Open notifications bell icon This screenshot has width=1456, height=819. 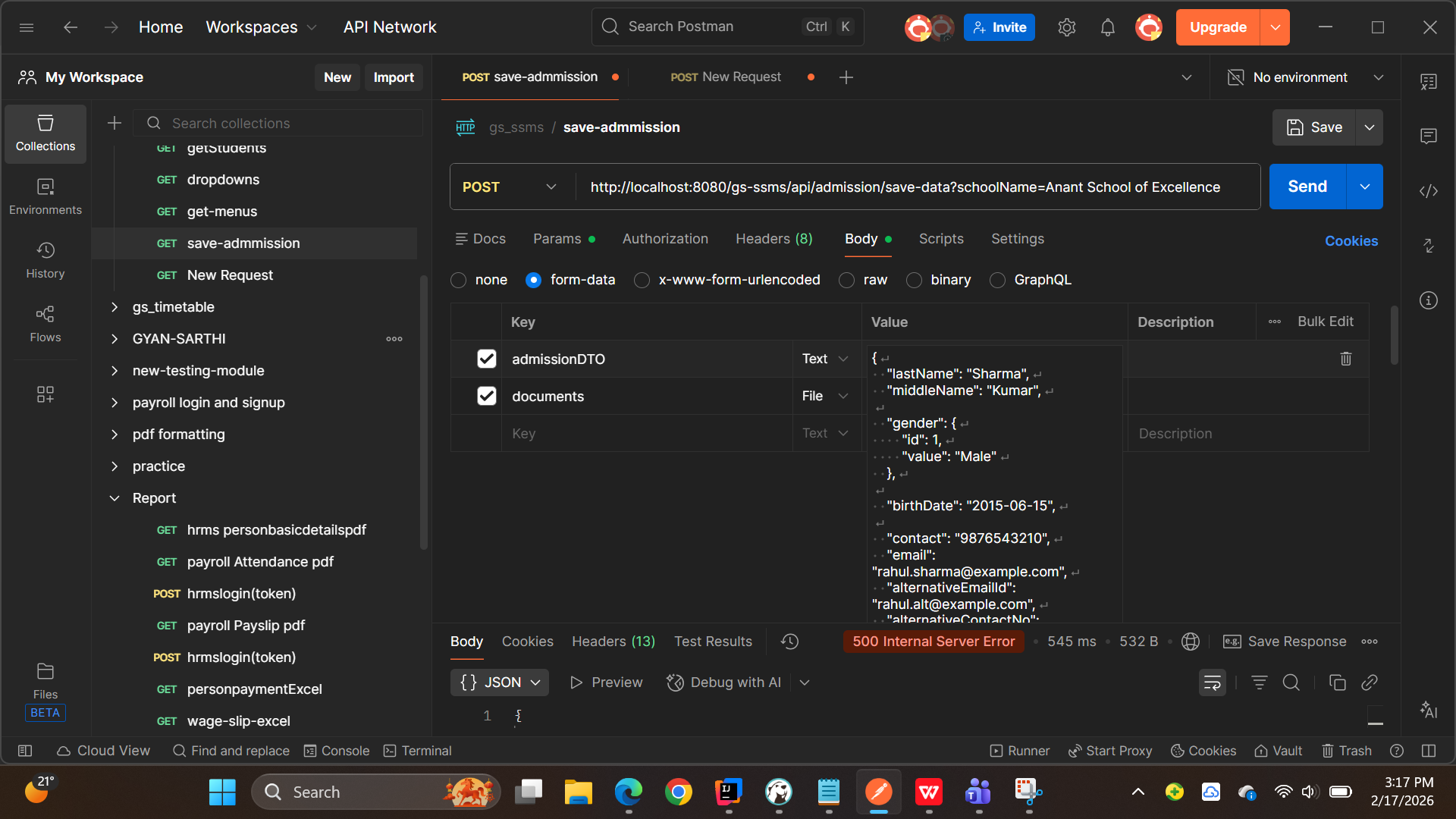coord(1108,27)
